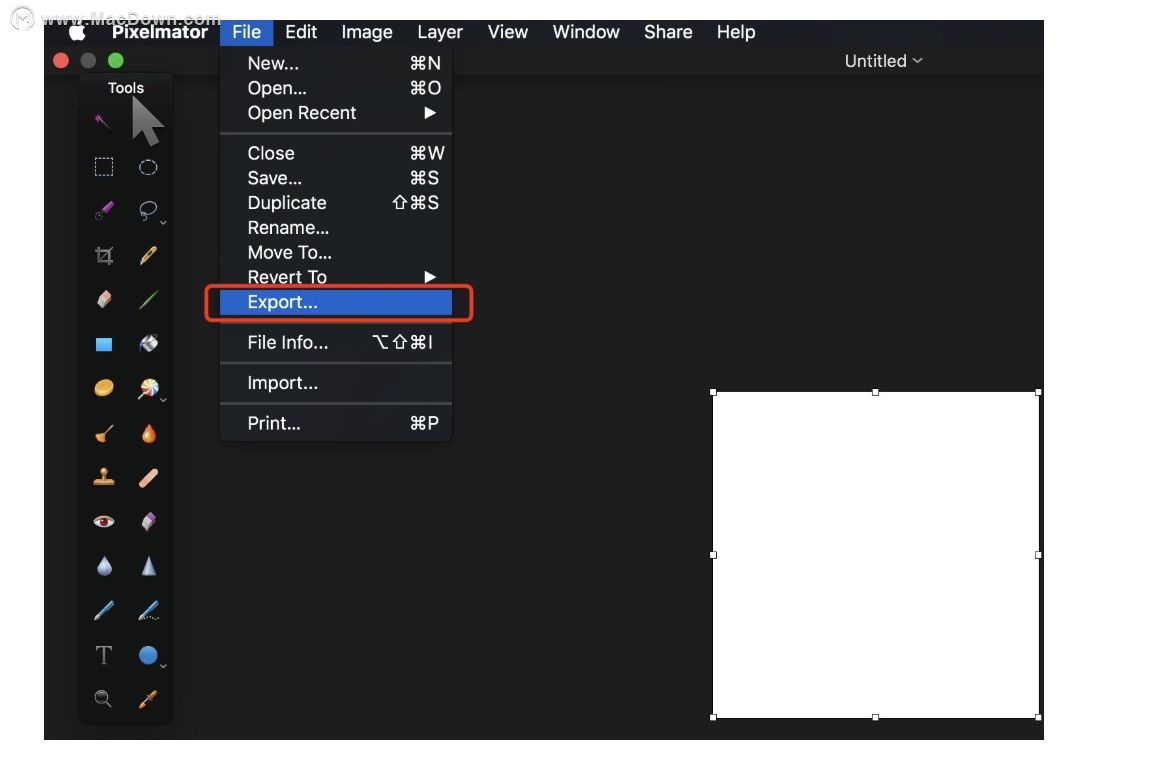Activate the Blur water-drop tool

(103, 565)
